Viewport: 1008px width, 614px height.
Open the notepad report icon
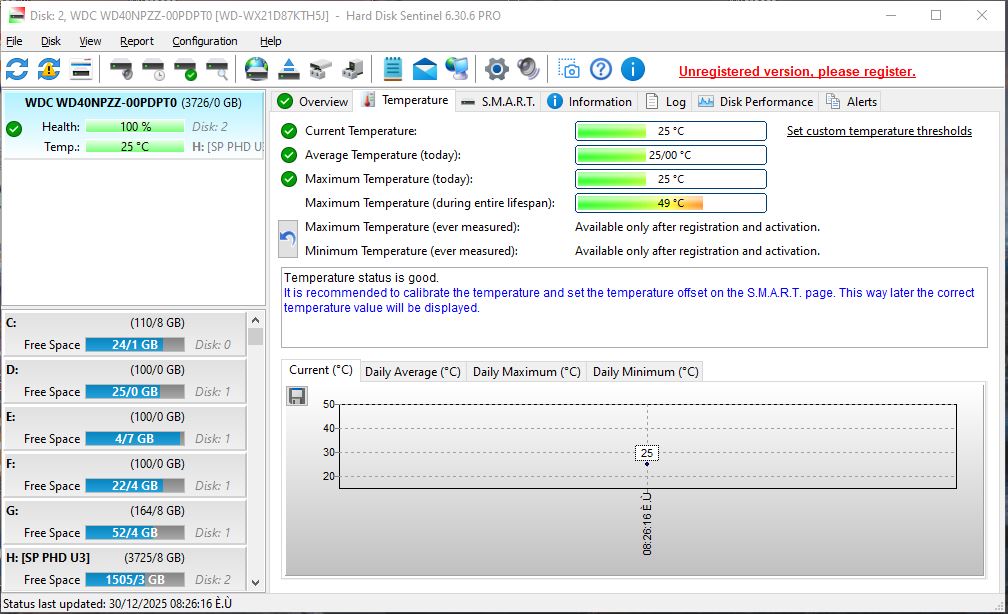click(392, 69)
